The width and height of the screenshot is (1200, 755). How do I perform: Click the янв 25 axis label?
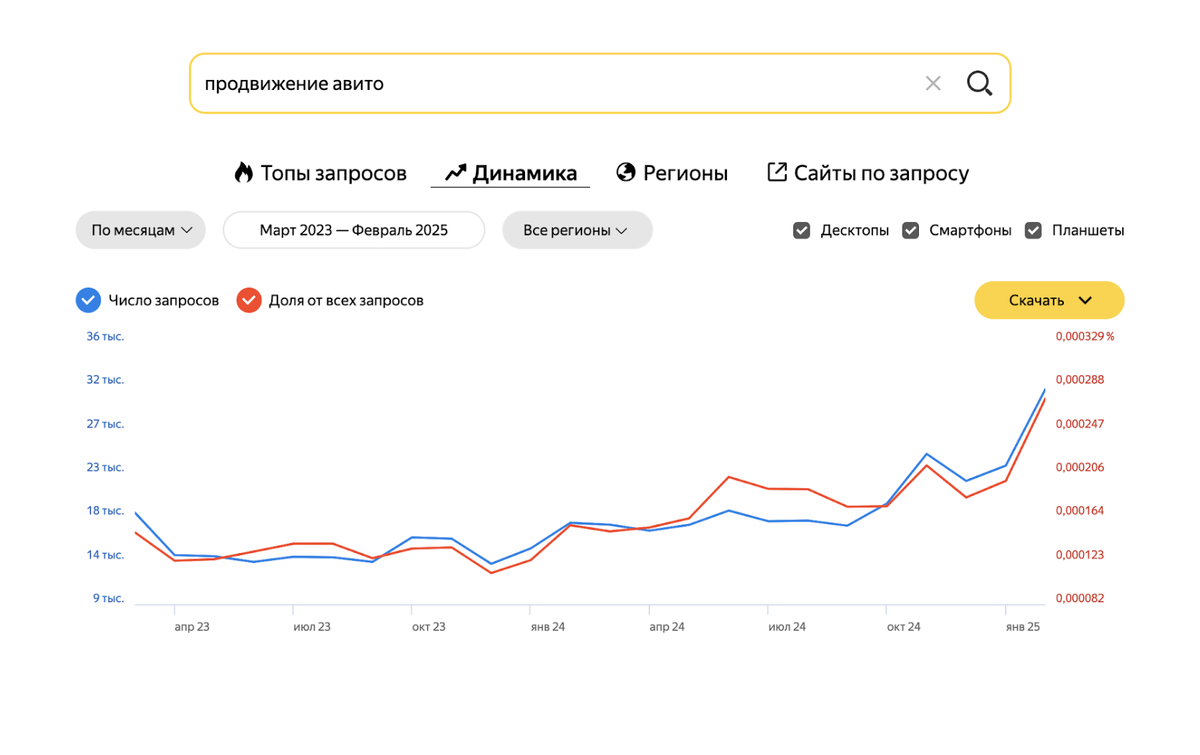1023,627
